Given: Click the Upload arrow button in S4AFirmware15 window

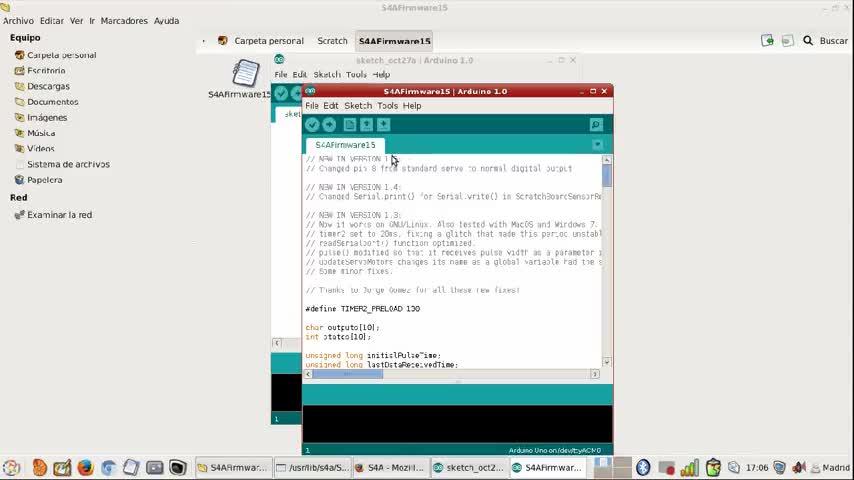Looking at the screenshot, I should pos(330,125).
